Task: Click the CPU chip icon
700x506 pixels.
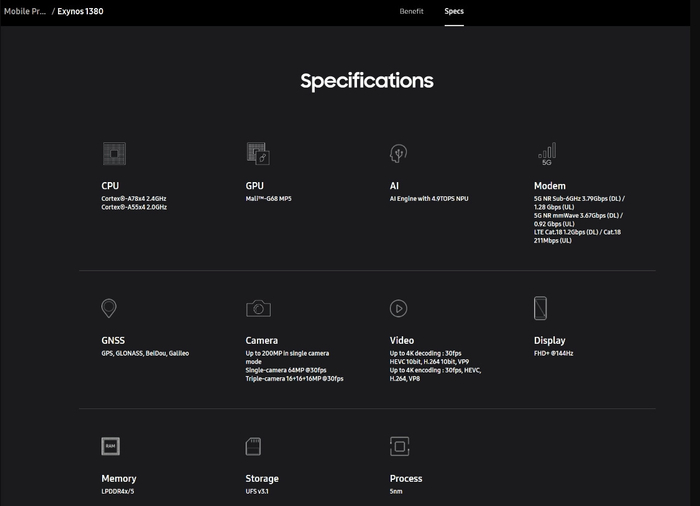Action: 114,154
